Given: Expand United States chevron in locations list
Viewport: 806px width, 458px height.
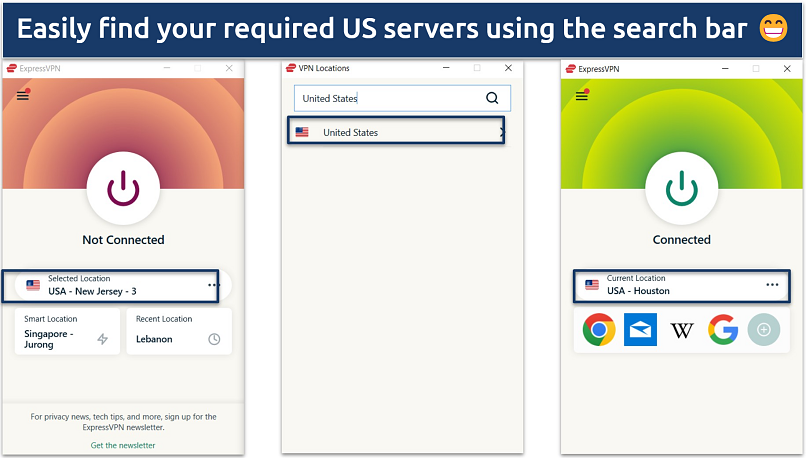Looking at the screenshot, I should click(501, 132).
